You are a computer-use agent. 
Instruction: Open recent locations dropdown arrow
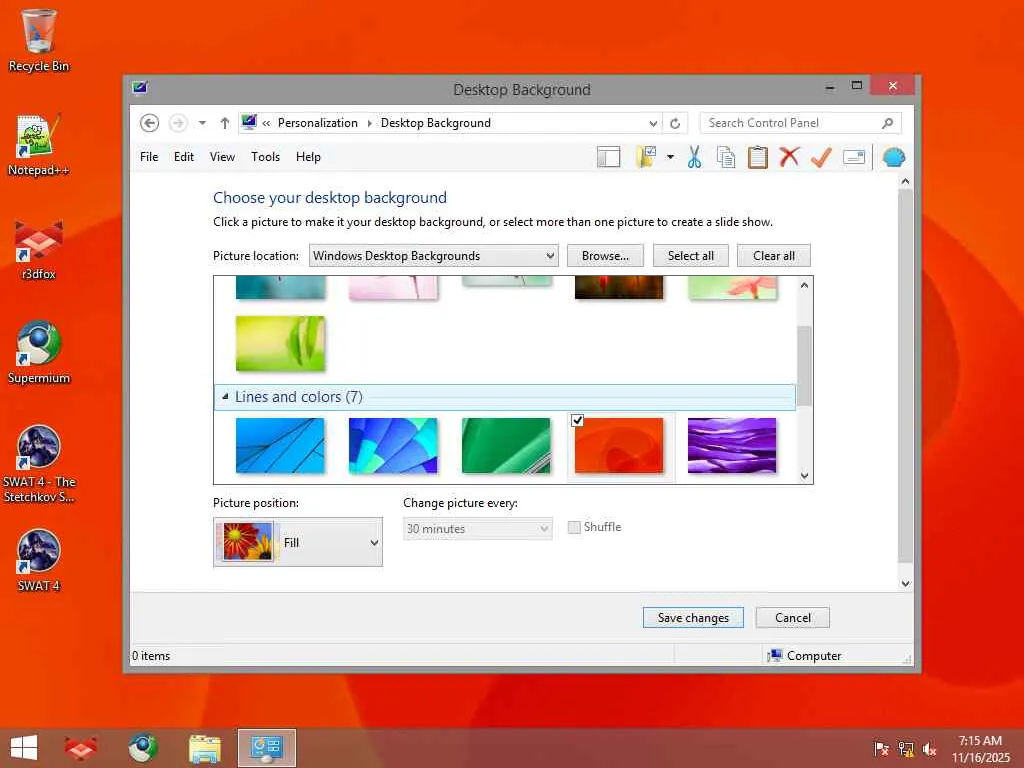(202, 123)
